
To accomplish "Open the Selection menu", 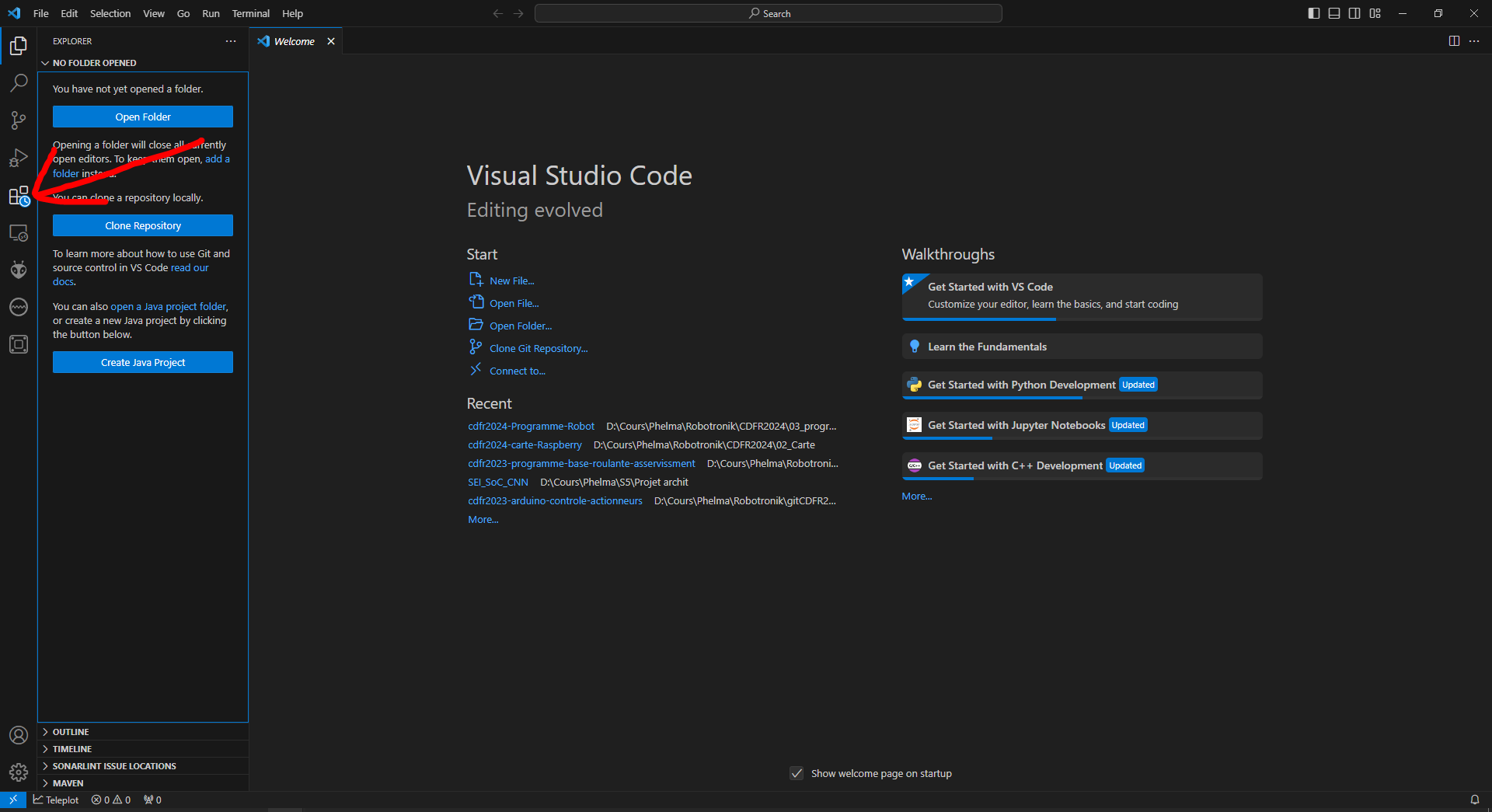I will 110,13.
